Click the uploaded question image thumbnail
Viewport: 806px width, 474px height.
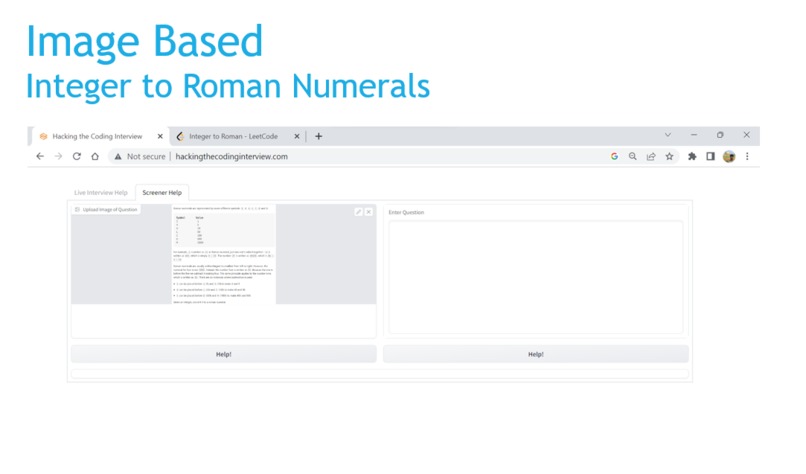224,254
